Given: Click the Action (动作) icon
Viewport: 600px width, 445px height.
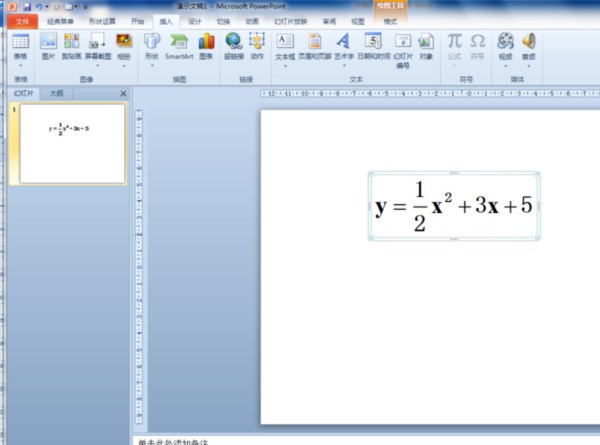Looking at the screenshot, I should 258,42.
